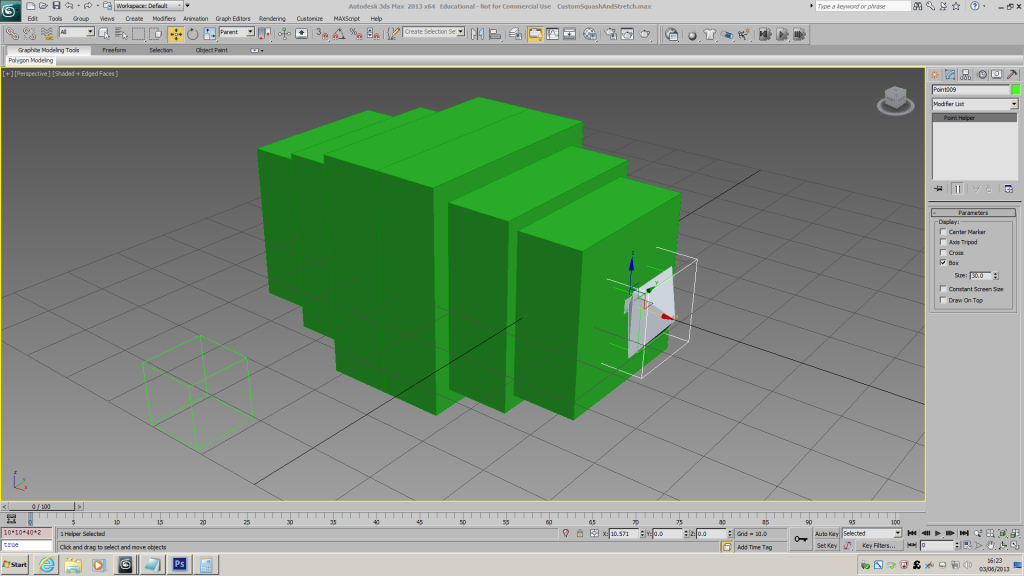Click the Auto Key button
1024x576 pixels.
(826, 534)
